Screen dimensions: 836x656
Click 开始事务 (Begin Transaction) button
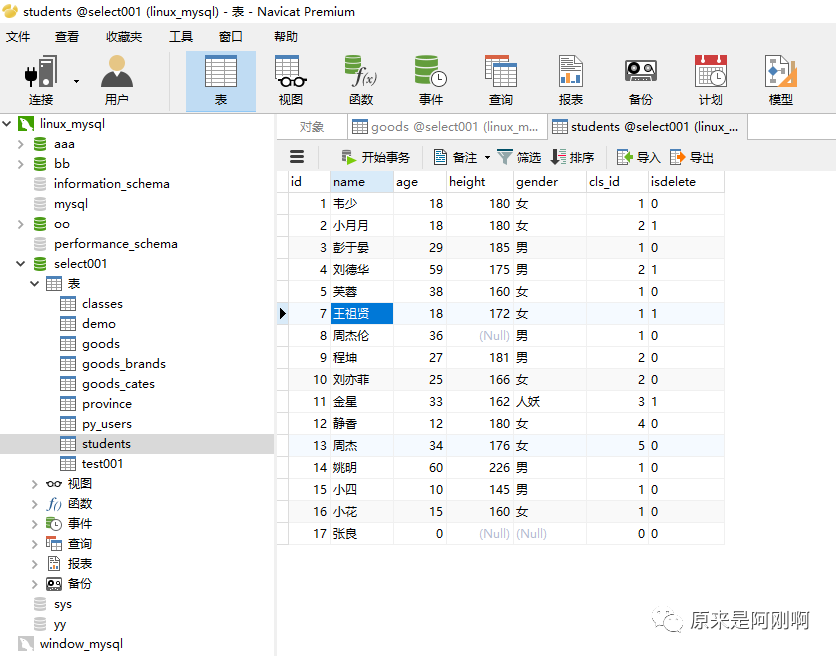[375, 157]
